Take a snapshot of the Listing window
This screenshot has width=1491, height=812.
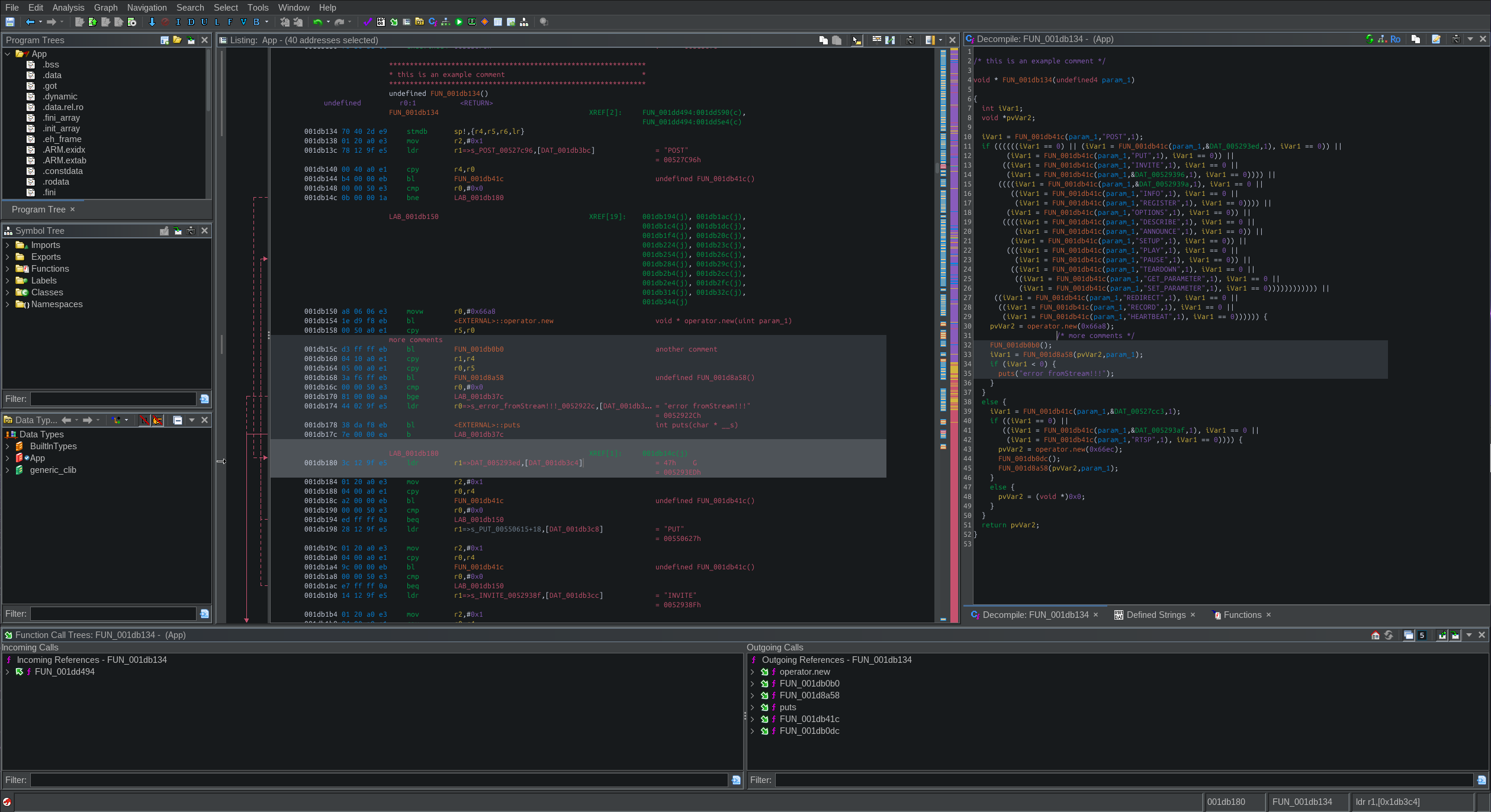(x=910, y=40)
